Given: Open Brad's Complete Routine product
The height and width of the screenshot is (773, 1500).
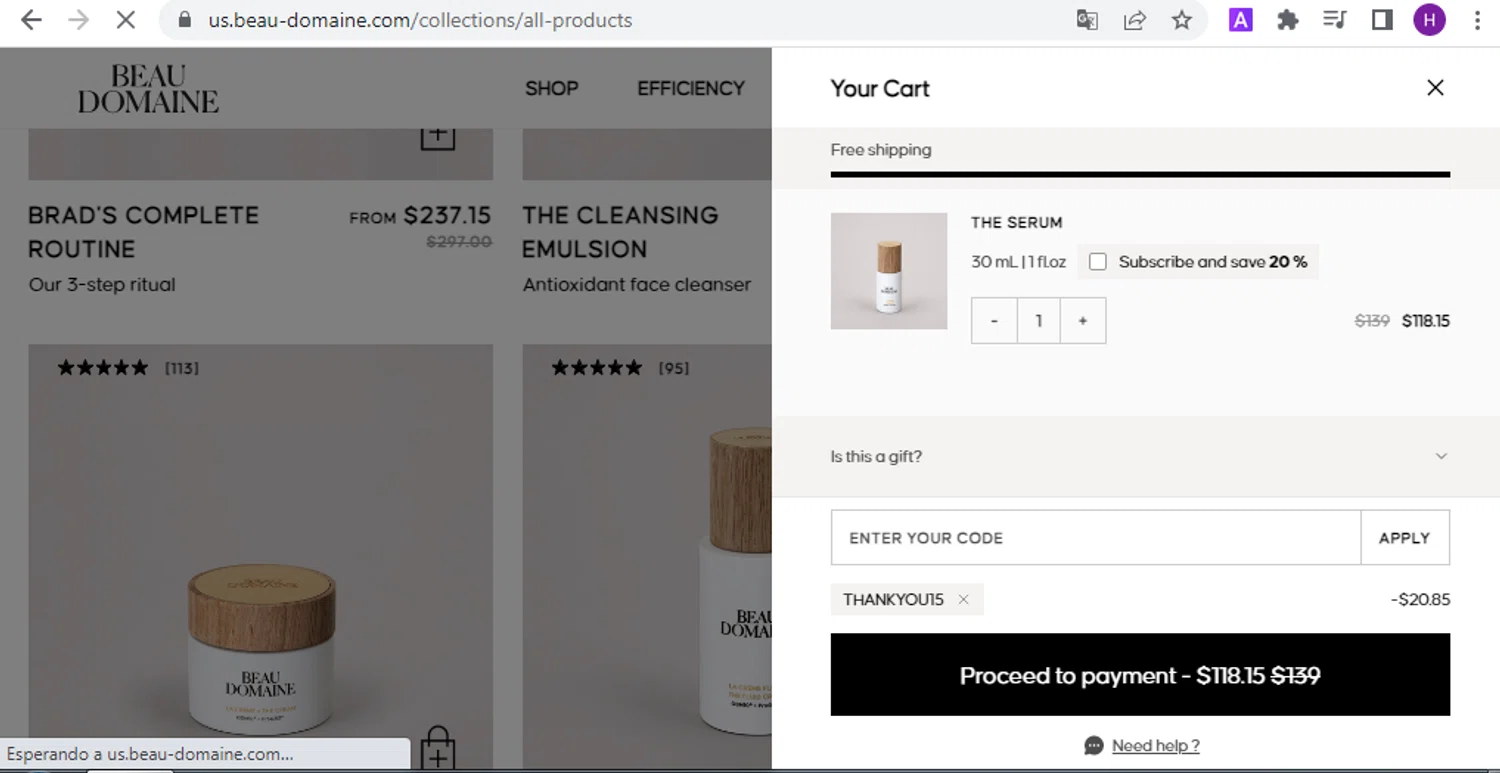Looking at the screenshot, I should [x=143, y=232].
